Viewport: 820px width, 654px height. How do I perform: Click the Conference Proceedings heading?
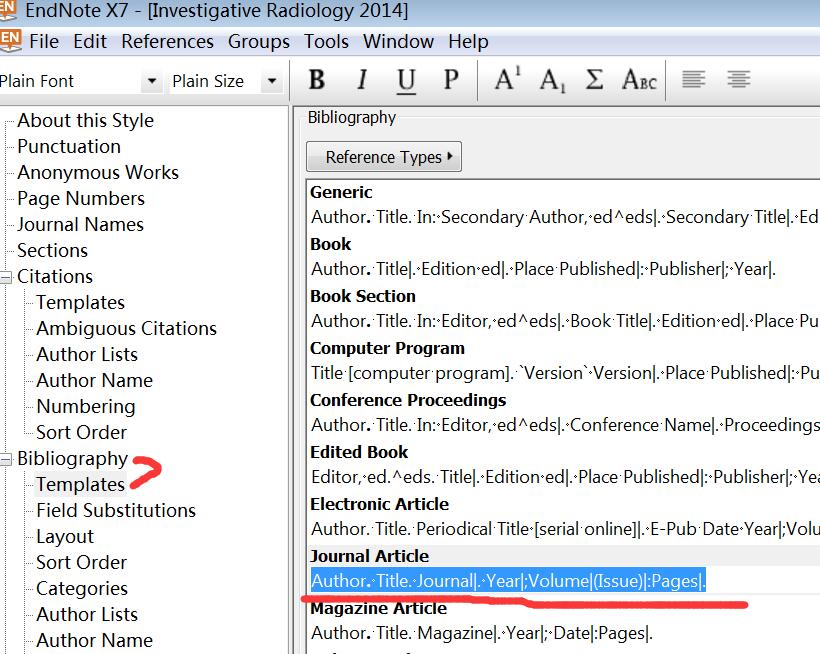[408, 400]
